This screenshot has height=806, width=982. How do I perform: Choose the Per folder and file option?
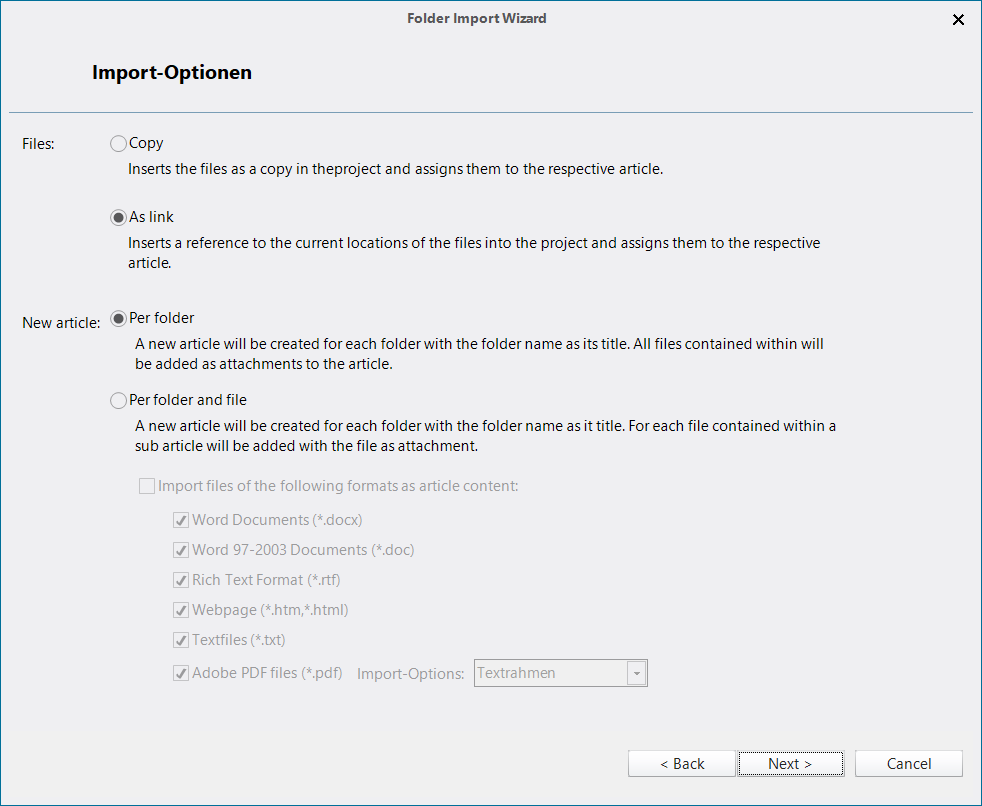pyautogui.click(x=119, y=401)
